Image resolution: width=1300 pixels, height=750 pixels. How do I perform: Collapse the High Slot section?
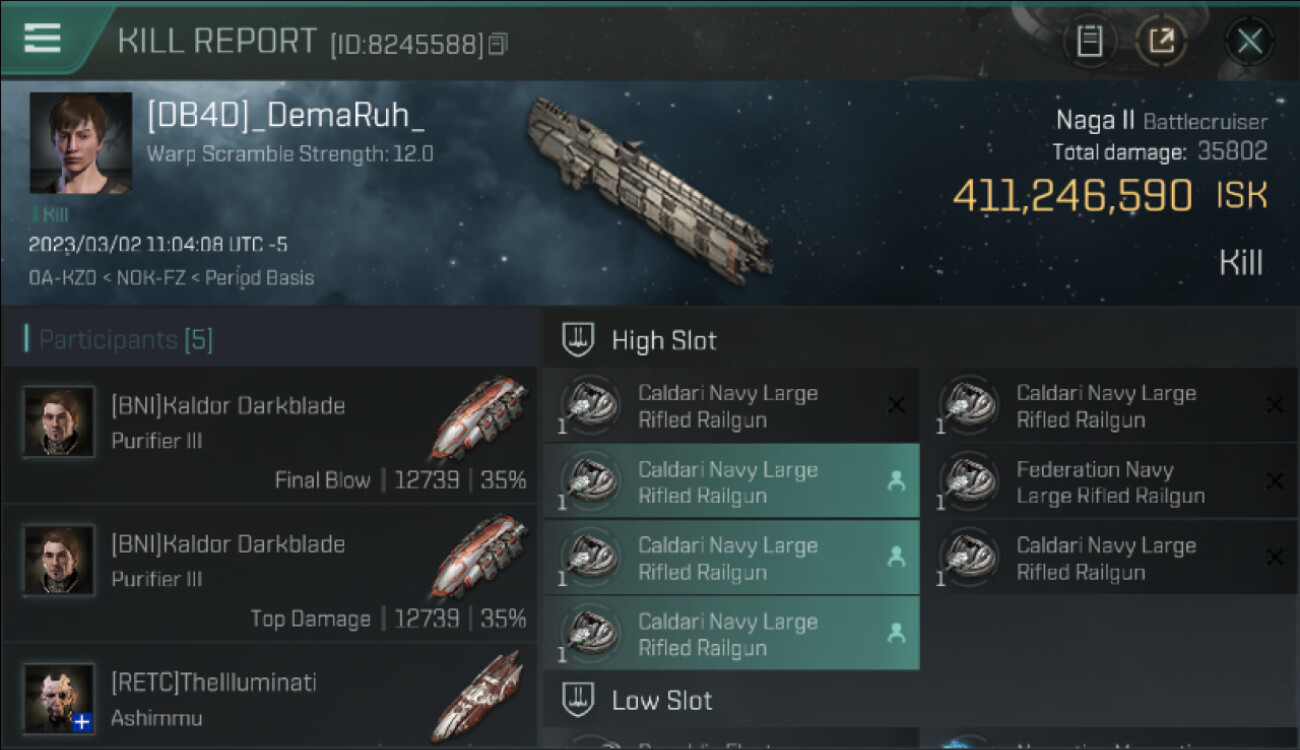(x=920, y=340)
